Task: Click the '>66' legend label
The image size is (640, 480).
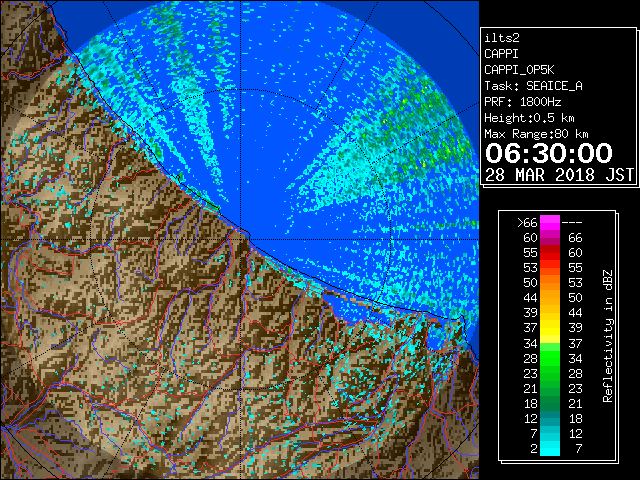Action: pyautogui.click(x=527, y=223)
